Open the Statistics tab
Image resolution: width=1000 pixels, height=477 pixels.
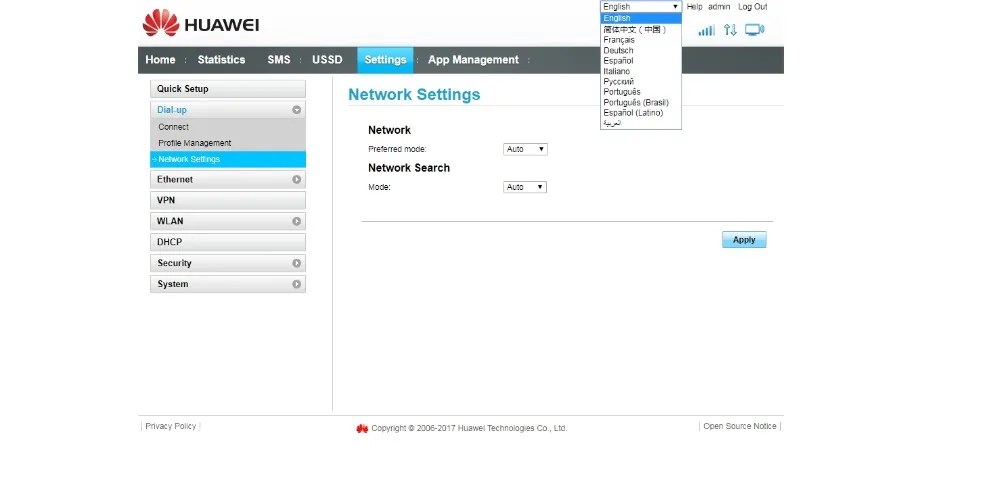coord(221,60)
